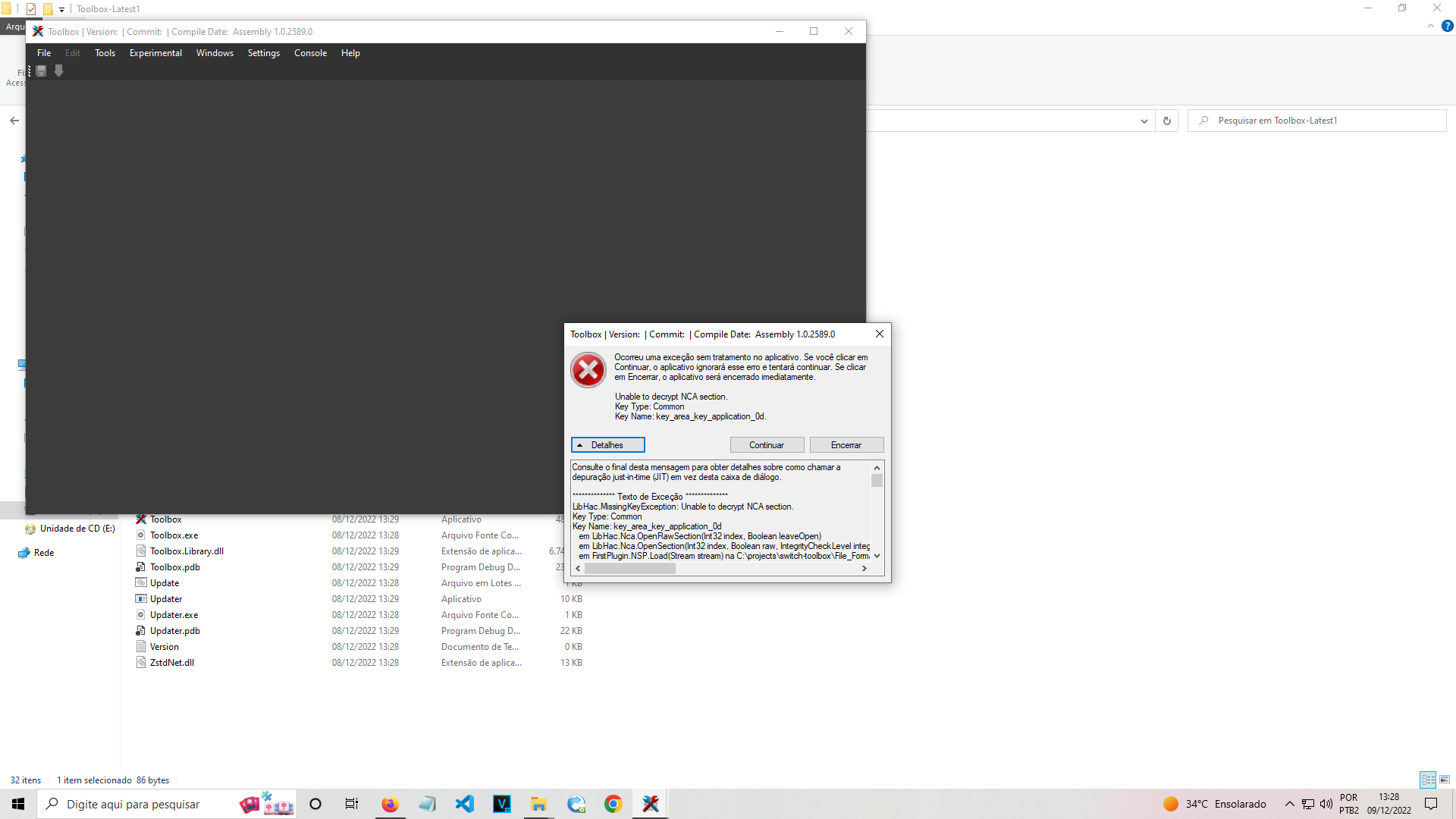This screenshot has height=819, width=1456.
Task: Click the error icon in the exception dialog
Action: click(588, 370)
